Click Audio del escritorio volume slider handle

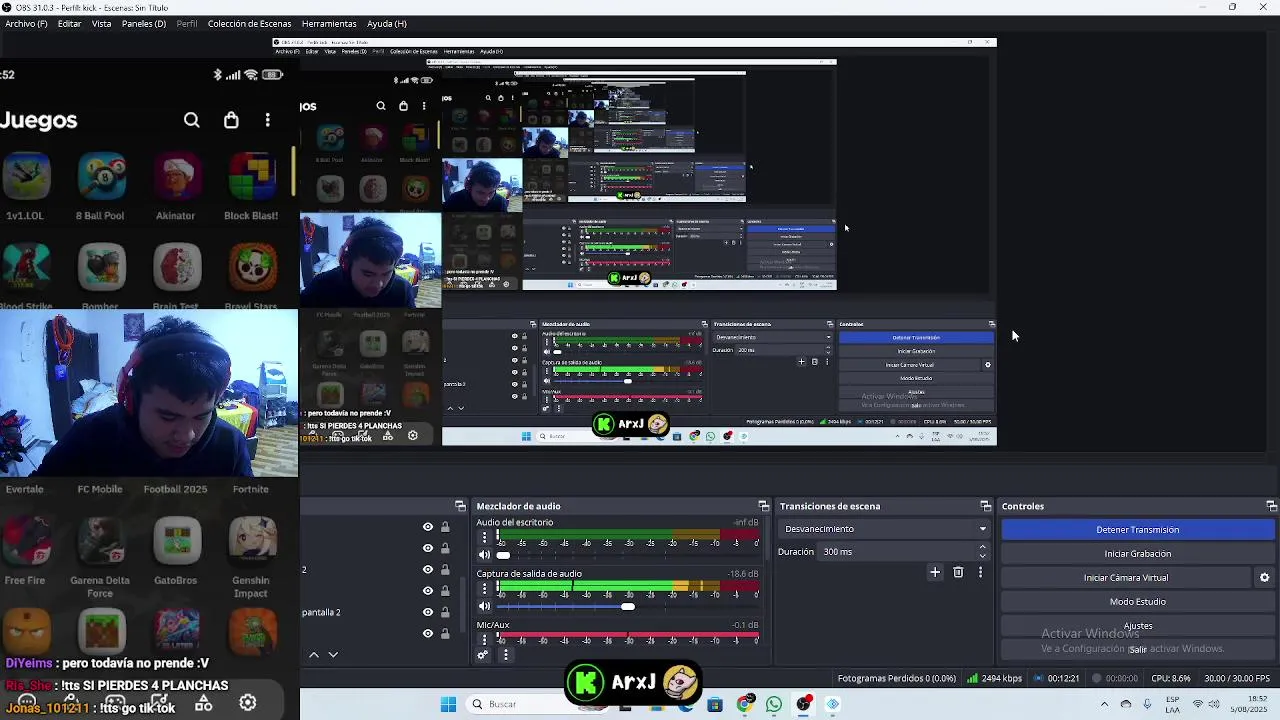tap(503, 555)
